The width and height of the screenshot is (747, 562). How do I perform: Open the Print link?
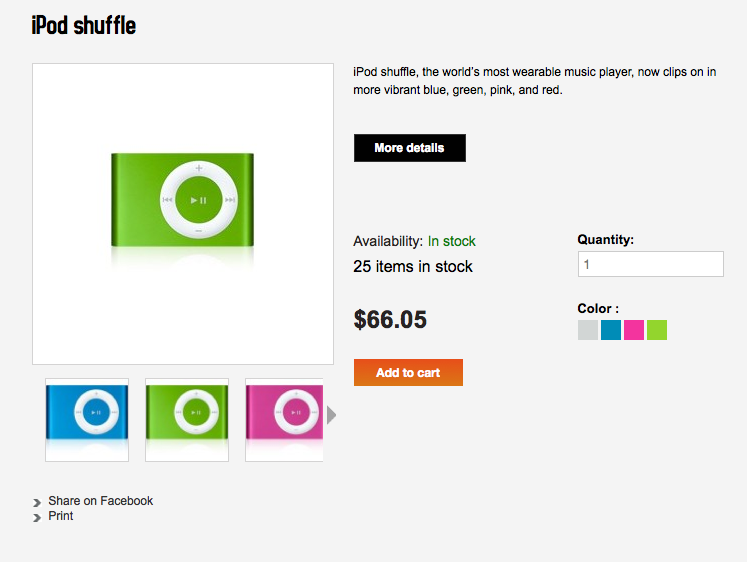click(x=61, y=516)
